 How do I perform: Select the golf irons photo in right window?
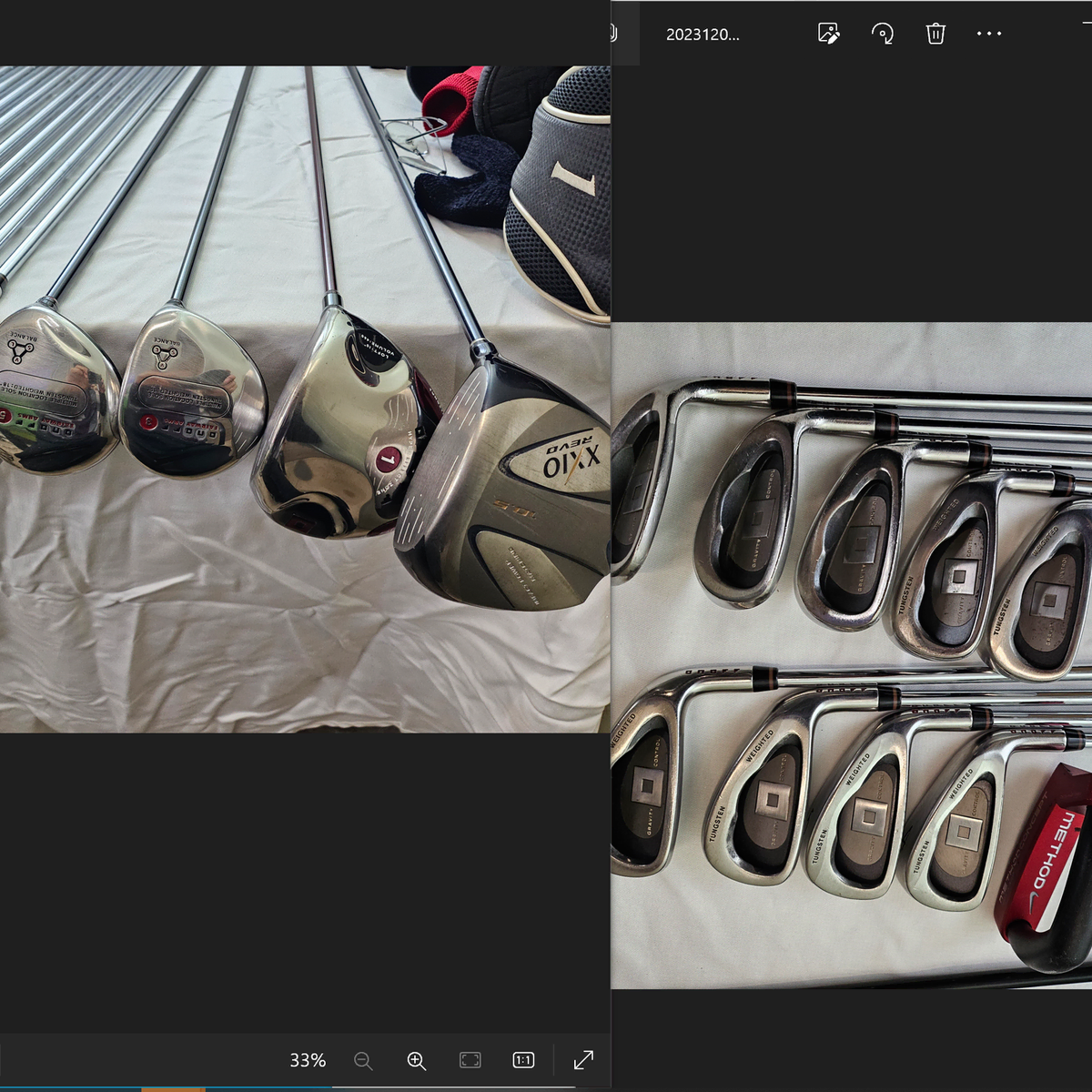[x=852, y=655]
